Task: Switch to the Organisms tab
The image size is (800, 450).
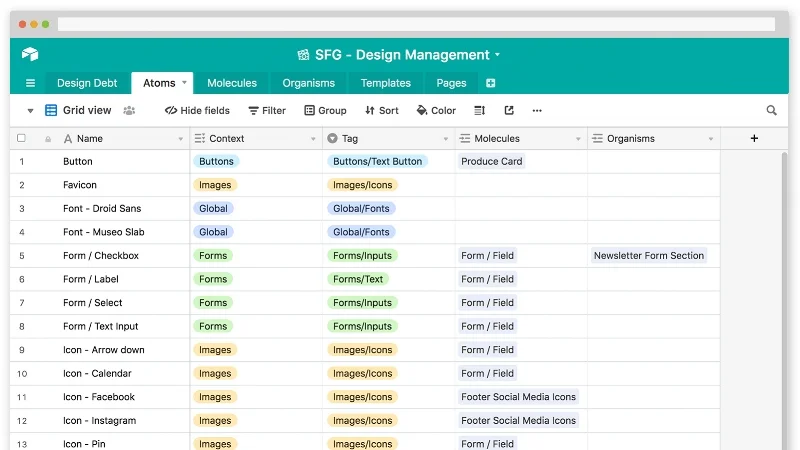Action: pos(309,83)
